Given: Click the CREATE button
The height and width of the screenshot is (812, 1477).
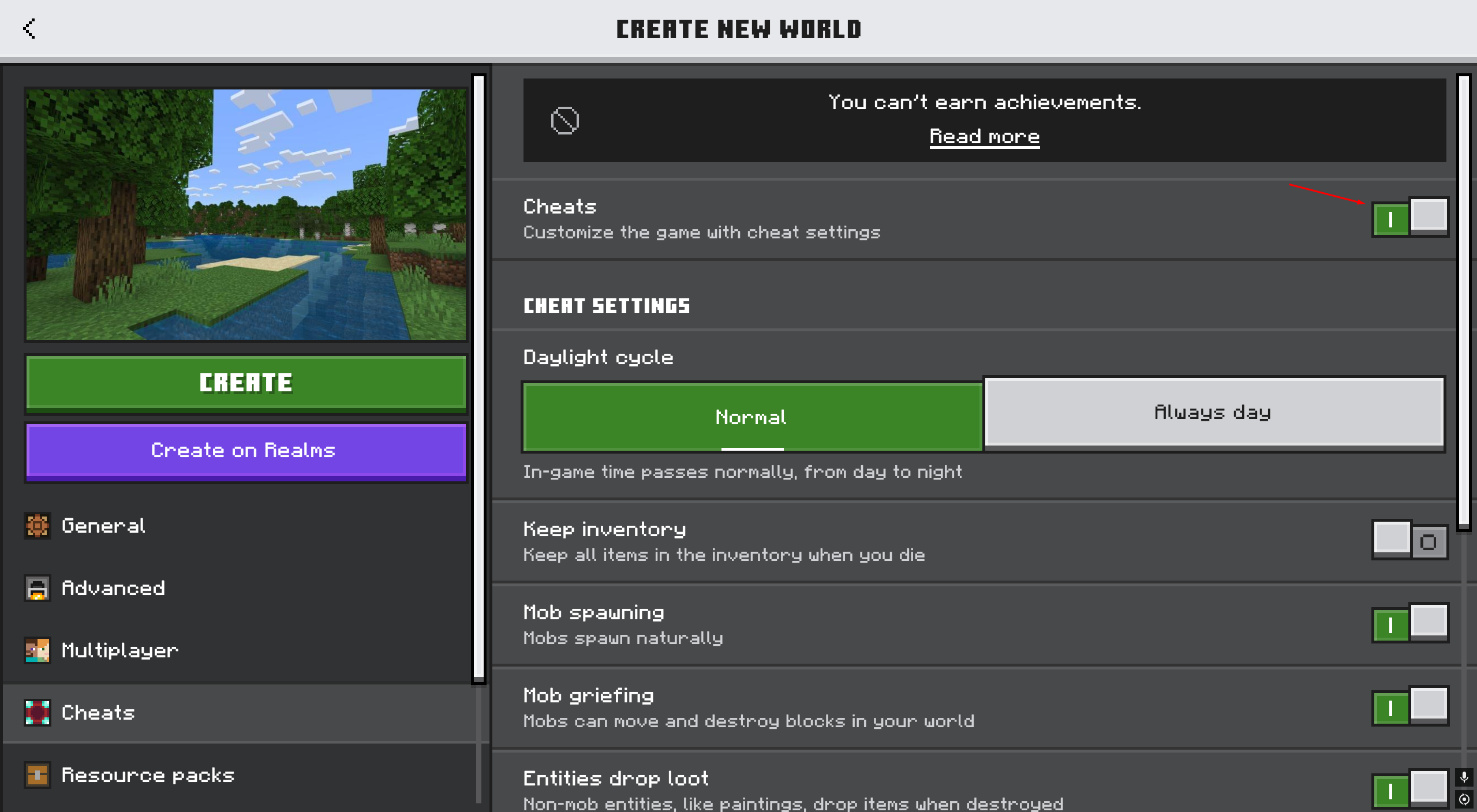Looking at the screenshot, I should coord(245,382).
